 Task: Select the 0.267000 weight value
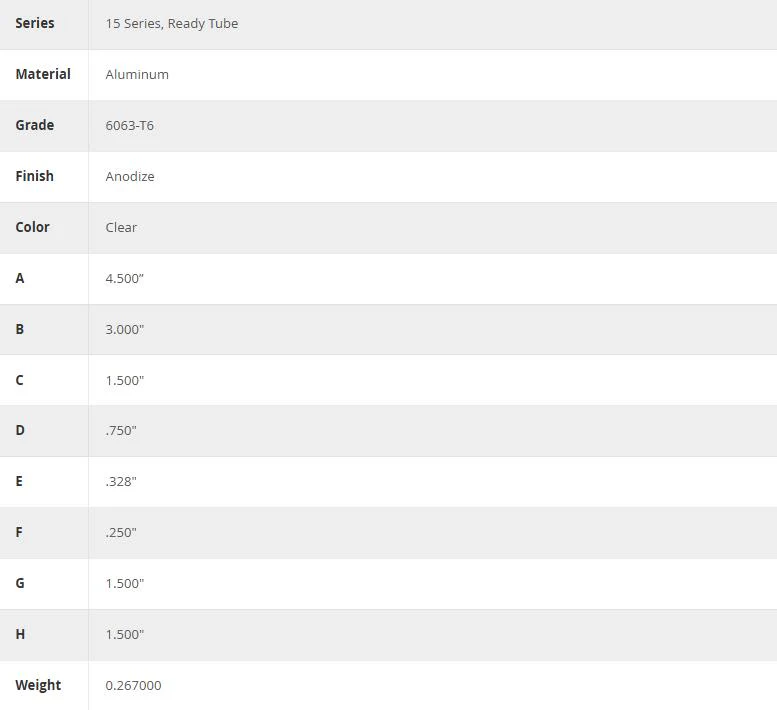pyautogui.click(x=133, y=686)
